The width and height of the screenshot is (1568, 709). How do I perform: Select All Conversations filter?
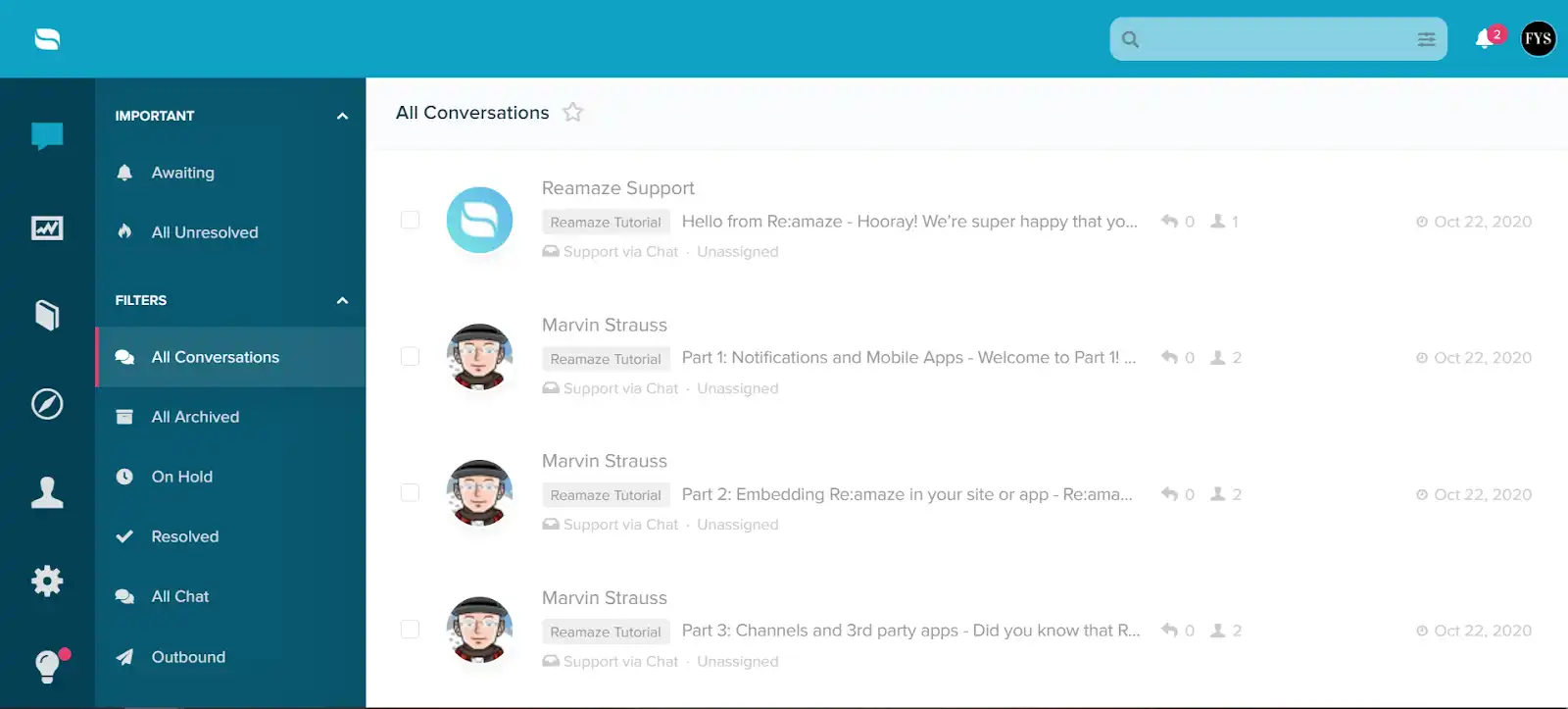coord(230,357)
